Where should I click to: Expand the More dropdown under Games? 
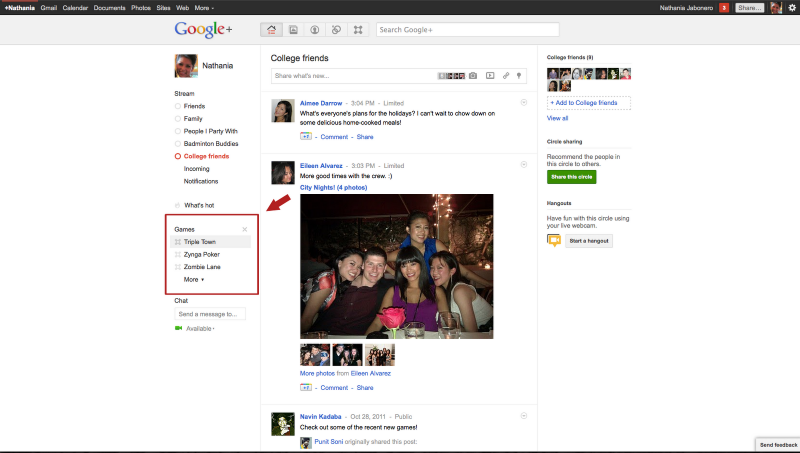[x=194, y=280]
